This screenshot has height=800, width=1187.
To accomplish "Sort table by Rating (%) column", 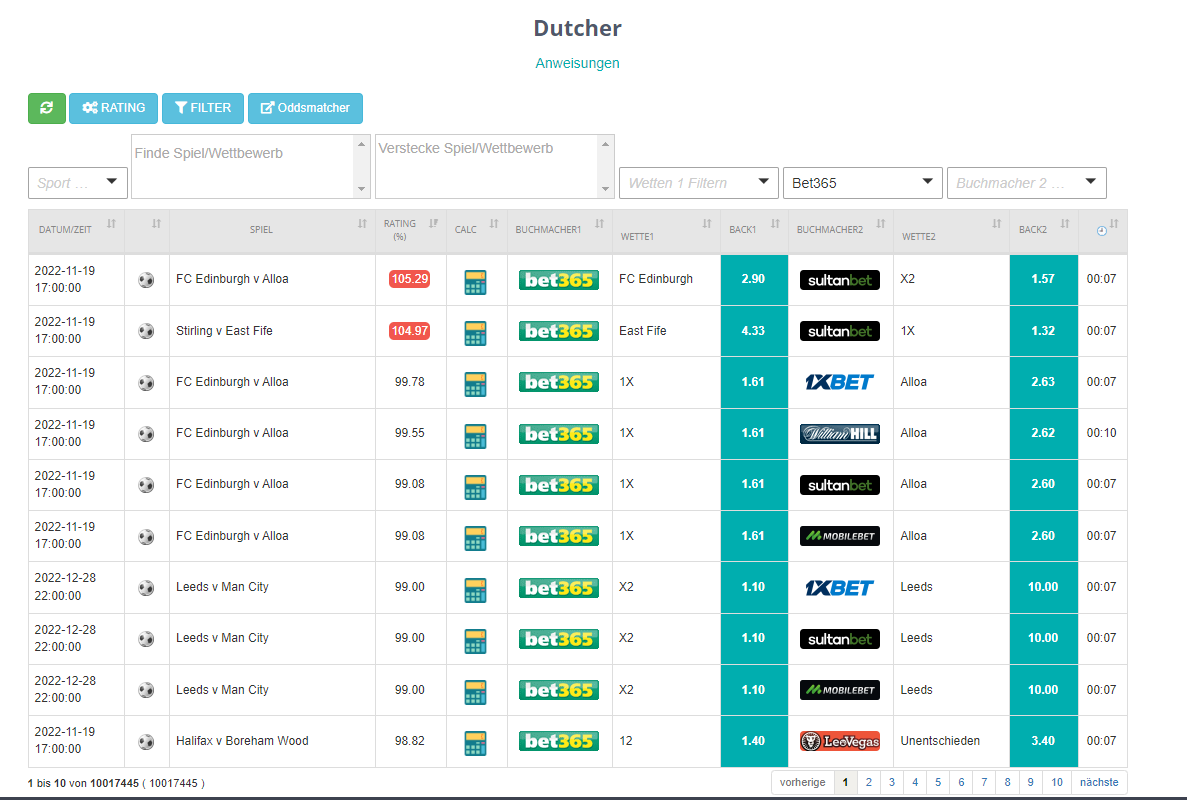I will tap(411, 231).
